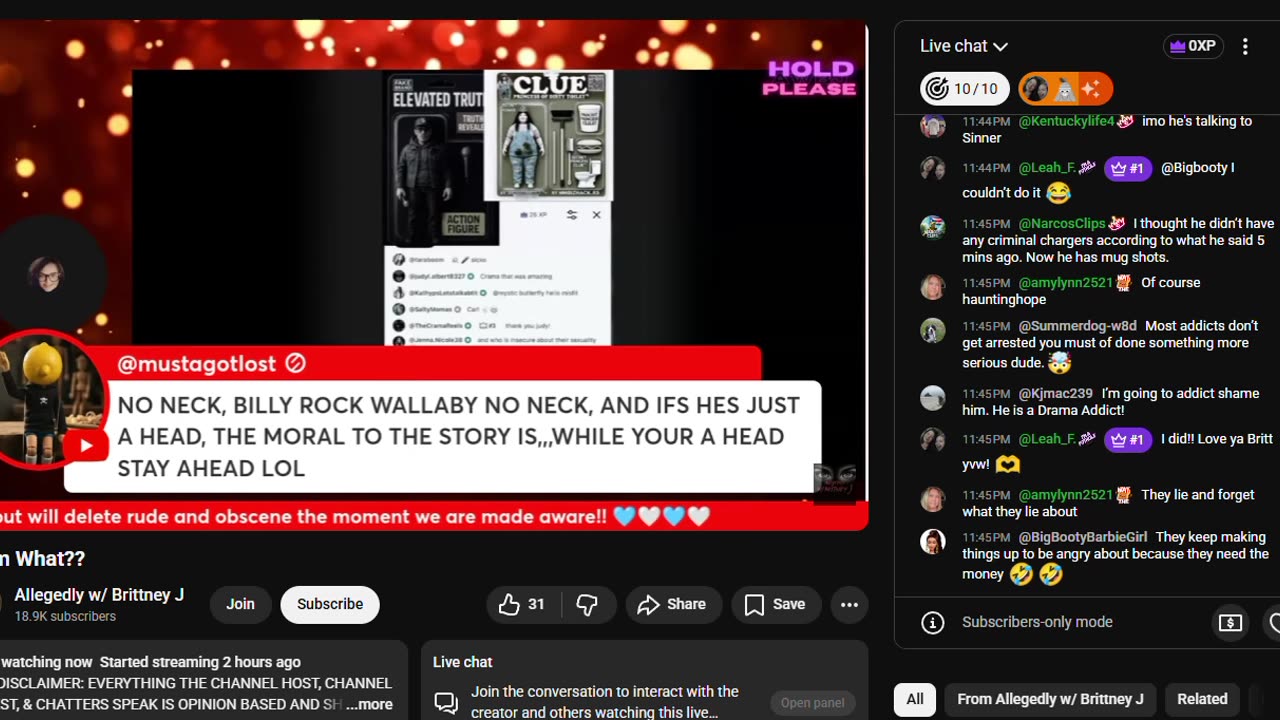Click @BigBootyBarbieGirl avatar in chat

click(933, 541)
